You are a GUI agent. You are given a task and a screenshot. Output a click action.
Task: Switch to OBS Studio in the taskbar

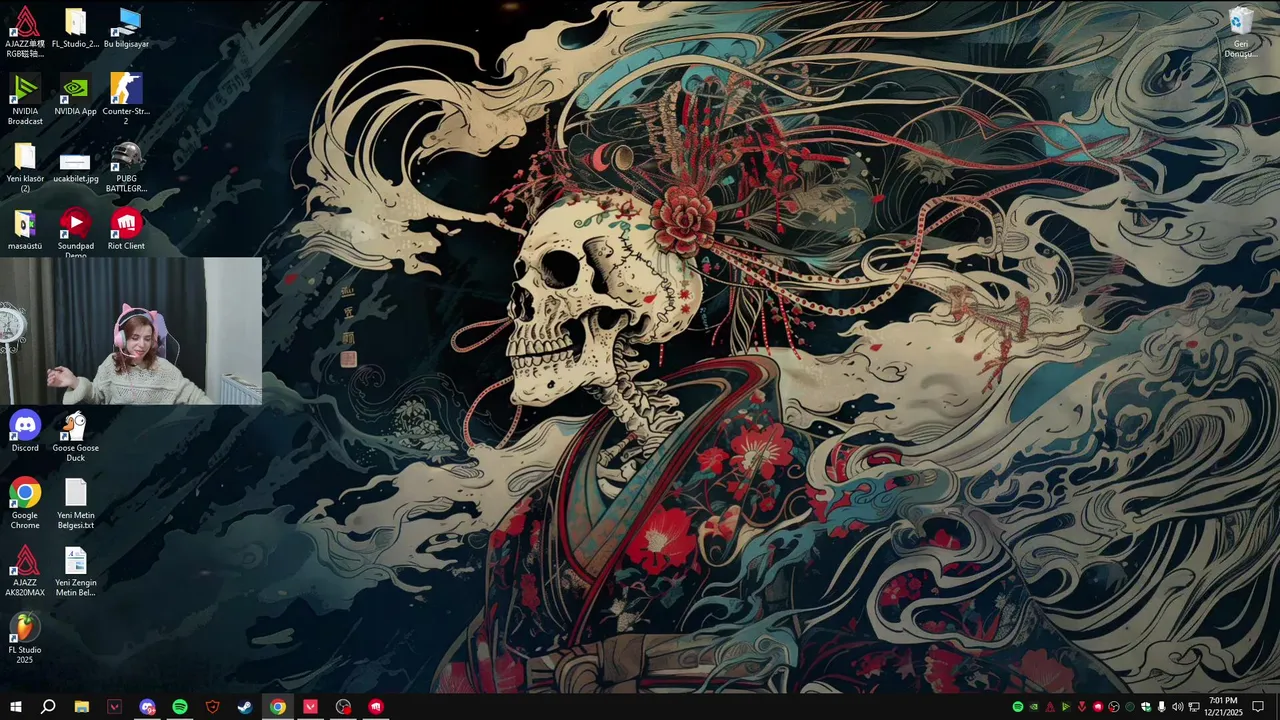343,707
